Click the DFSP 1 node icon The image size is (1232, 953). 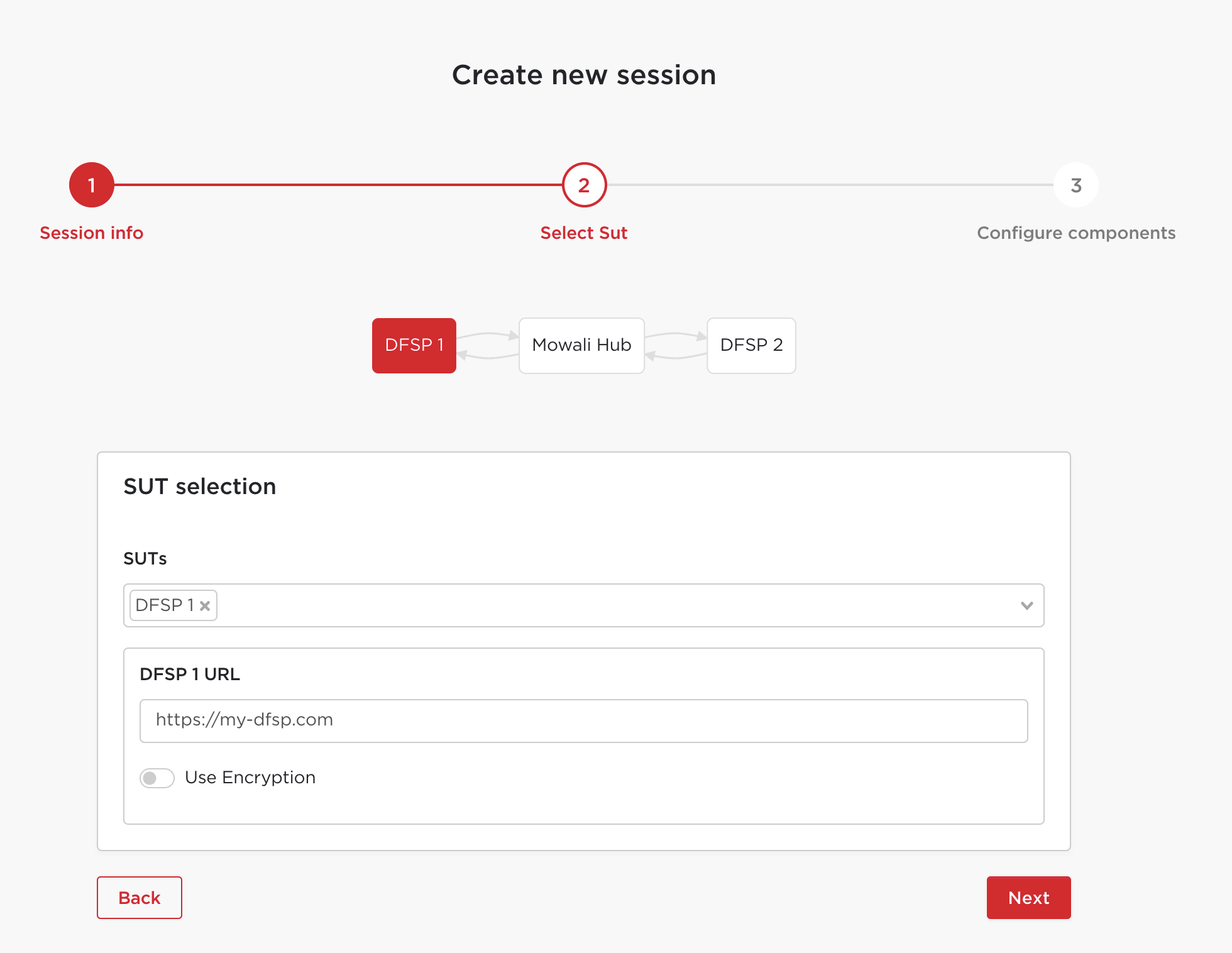[x=413, y=345]
